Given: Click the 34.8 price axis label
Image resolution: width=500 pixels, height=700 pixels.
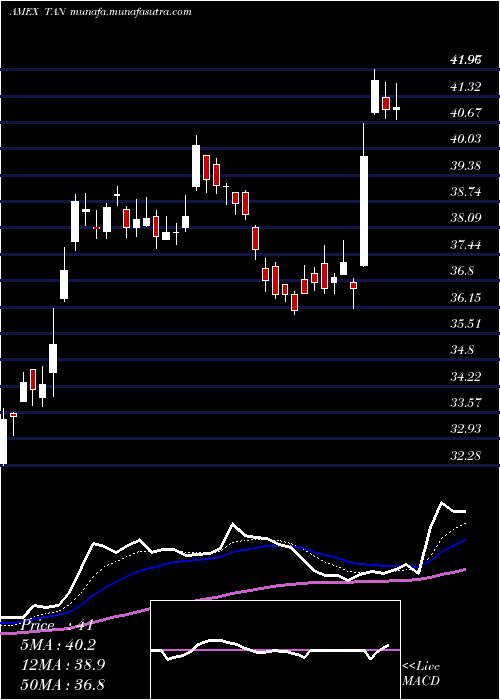Looking at the screenshot, I should (462, 350).
